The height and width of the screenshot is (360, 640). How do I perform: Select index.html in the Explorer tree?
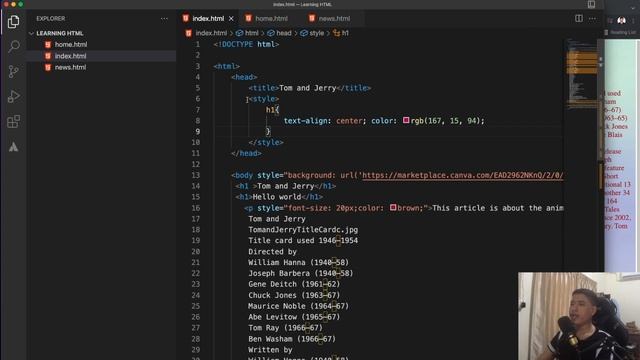pos(70,56)
